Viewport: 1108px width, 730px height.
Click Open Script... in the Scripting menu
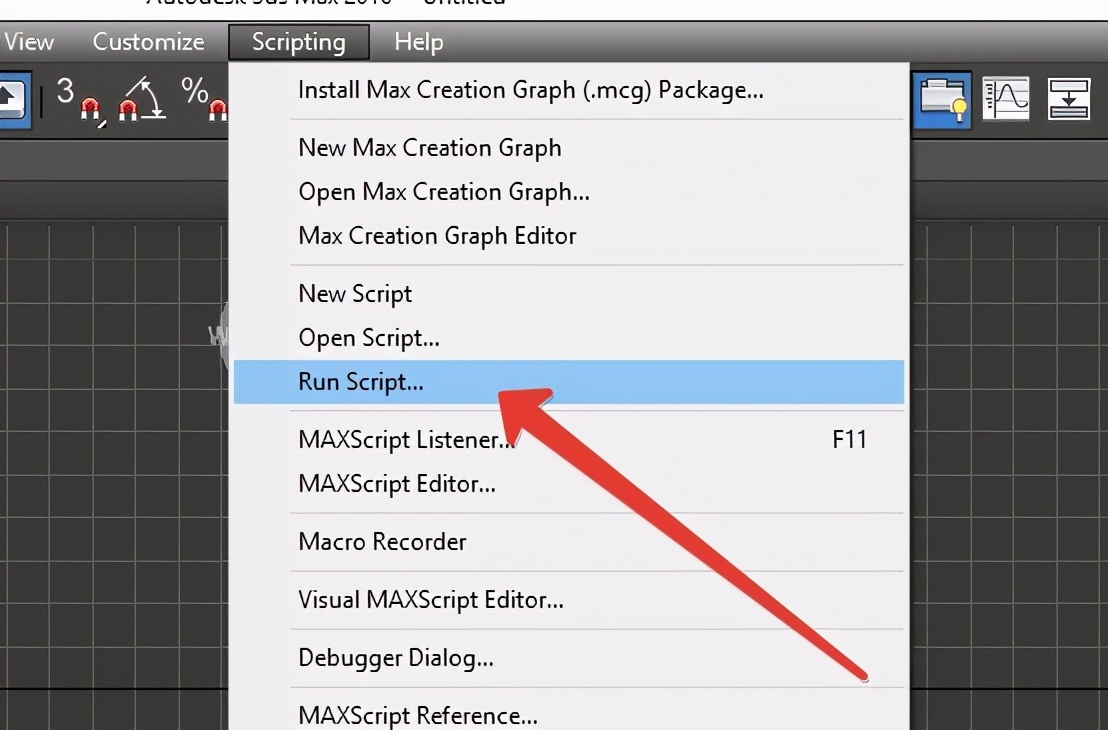369,338
